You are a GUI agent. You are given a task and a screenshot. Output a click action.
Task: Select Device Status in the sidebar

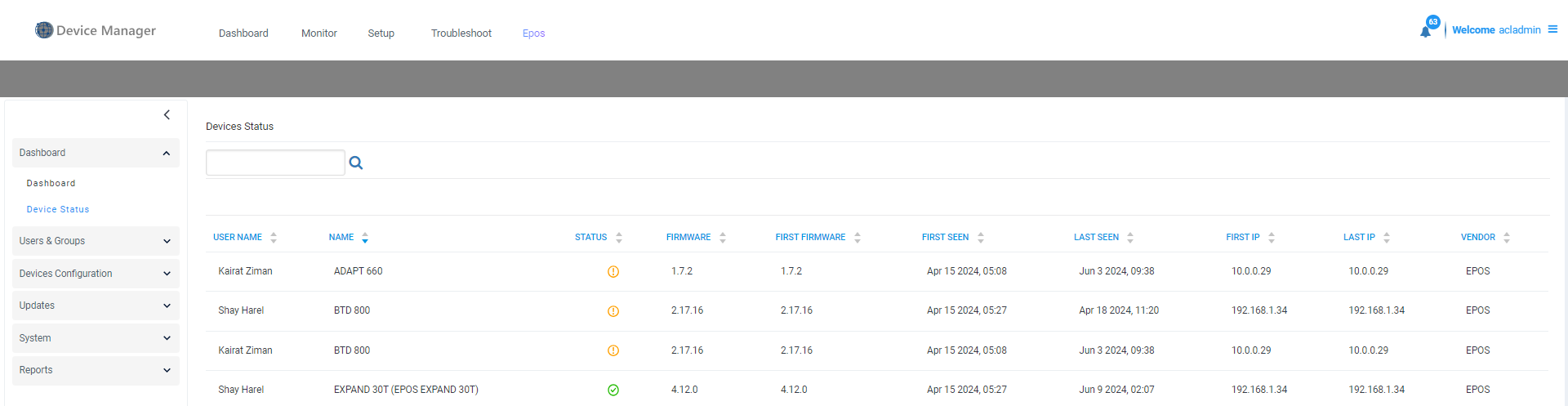pos(58,209)
